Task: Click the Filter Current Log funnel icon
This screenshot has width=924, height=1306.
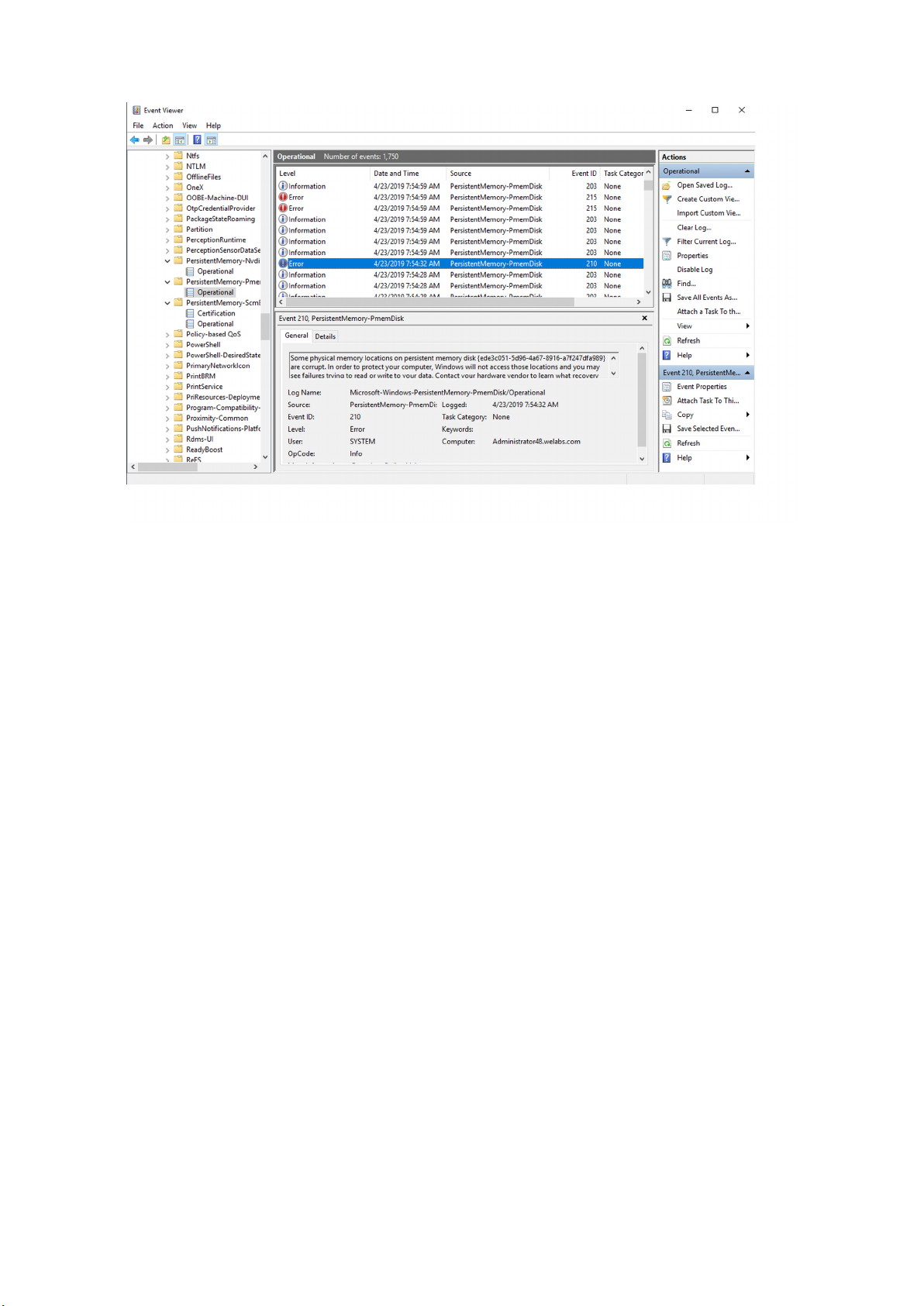Action: coord(667,242)
